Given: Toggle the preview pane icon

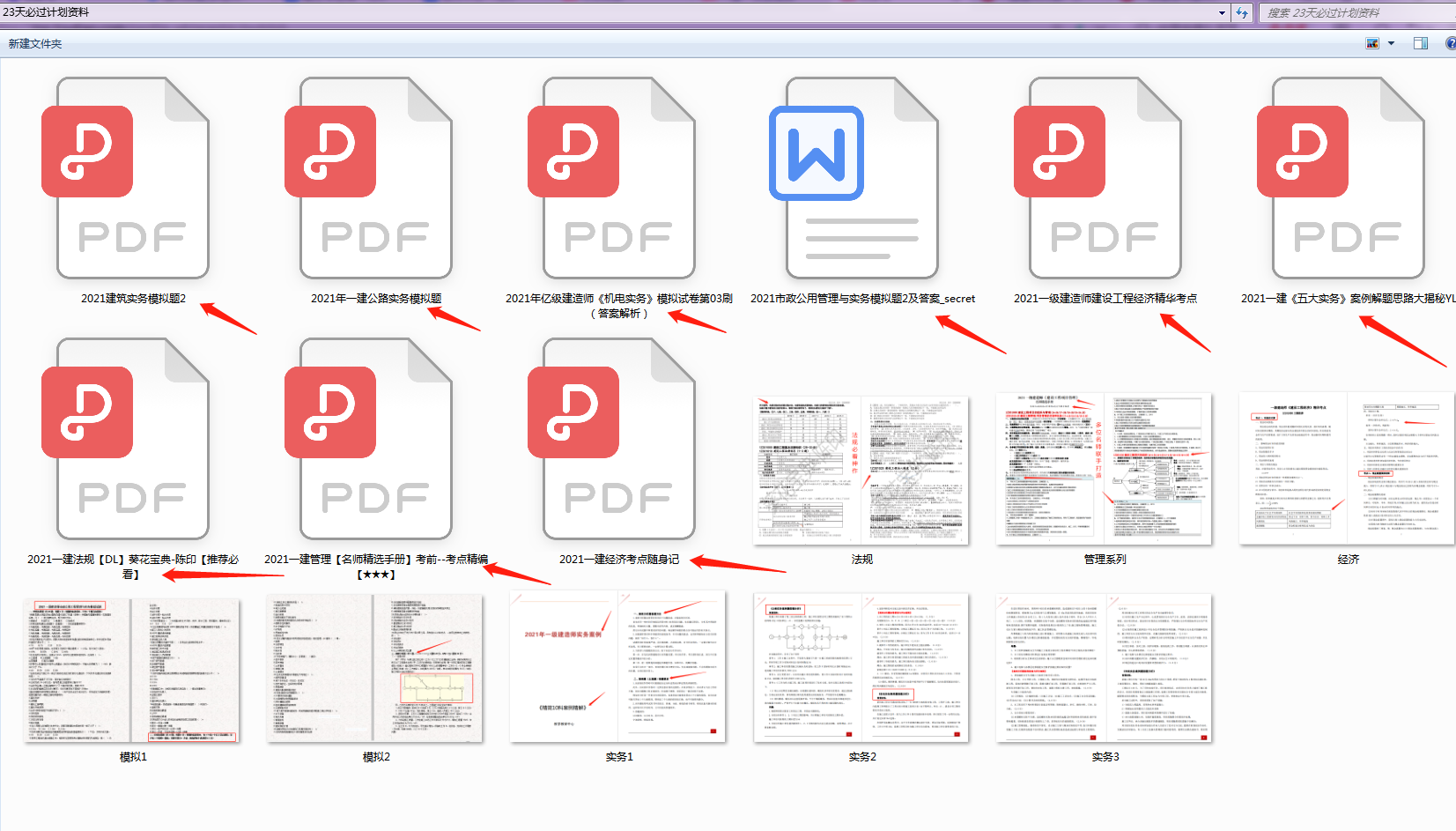Looking at the screenshot, I should click(1421, 43).
